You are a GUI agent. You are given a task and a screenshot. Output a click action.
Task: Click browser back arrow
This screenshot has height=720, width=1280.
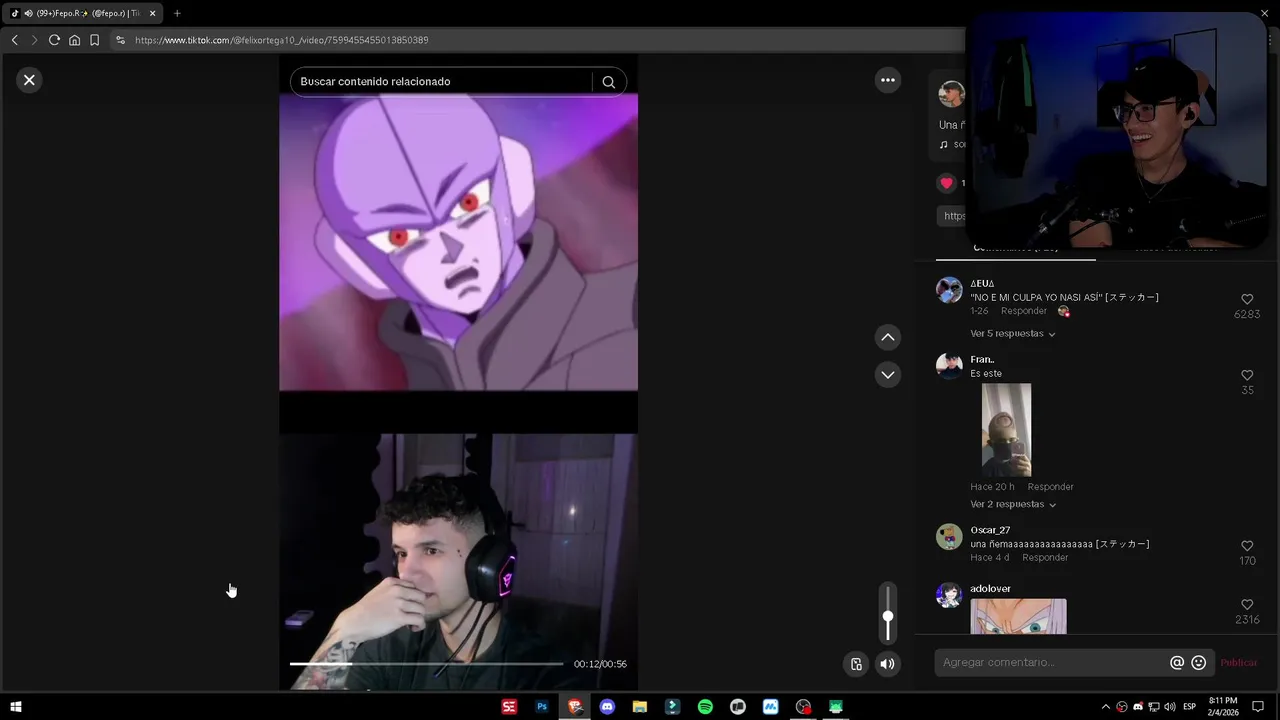pos(14,40)
